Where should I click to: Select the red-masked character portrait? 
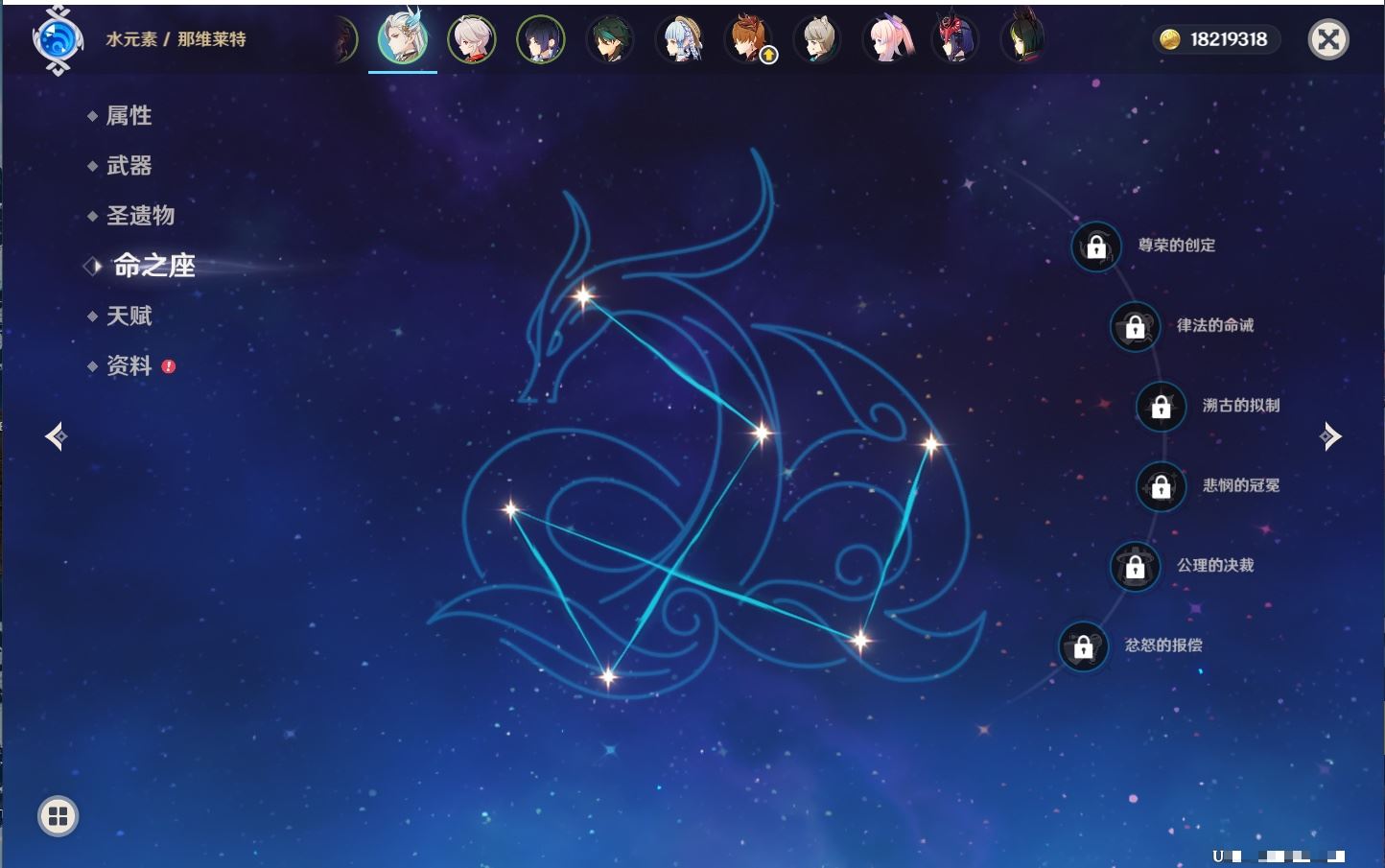point(955,39)
